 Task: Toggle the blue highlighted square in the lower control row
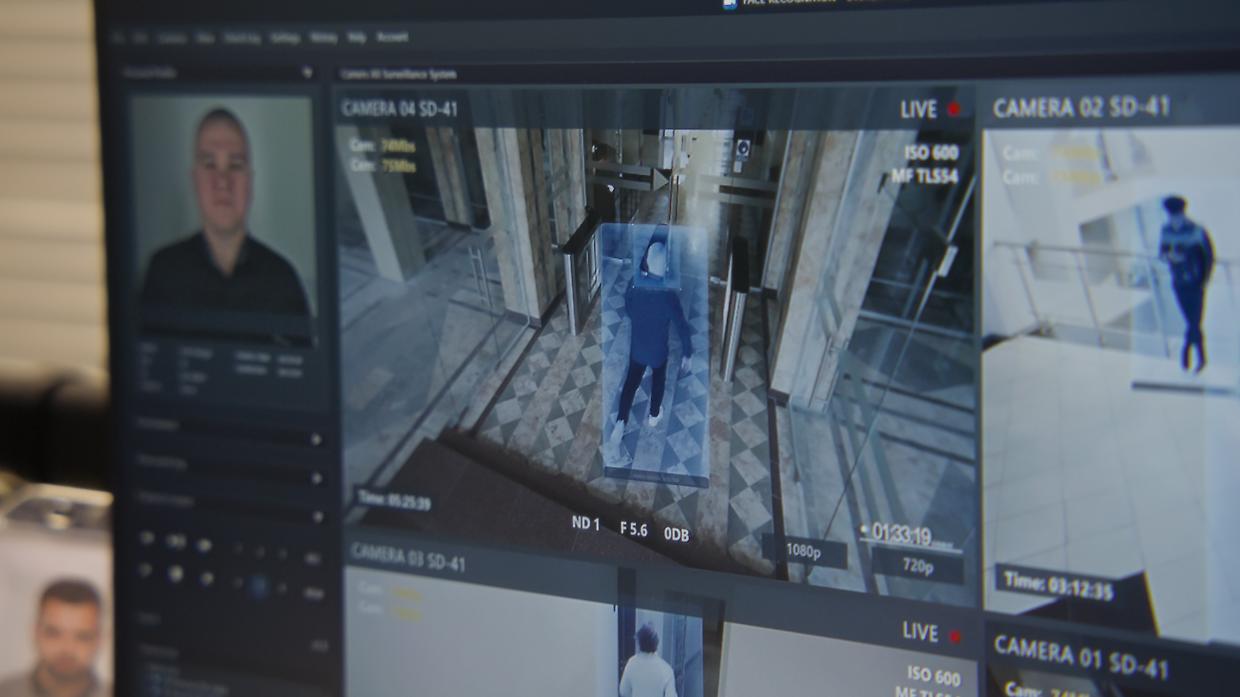click(259, 587)
